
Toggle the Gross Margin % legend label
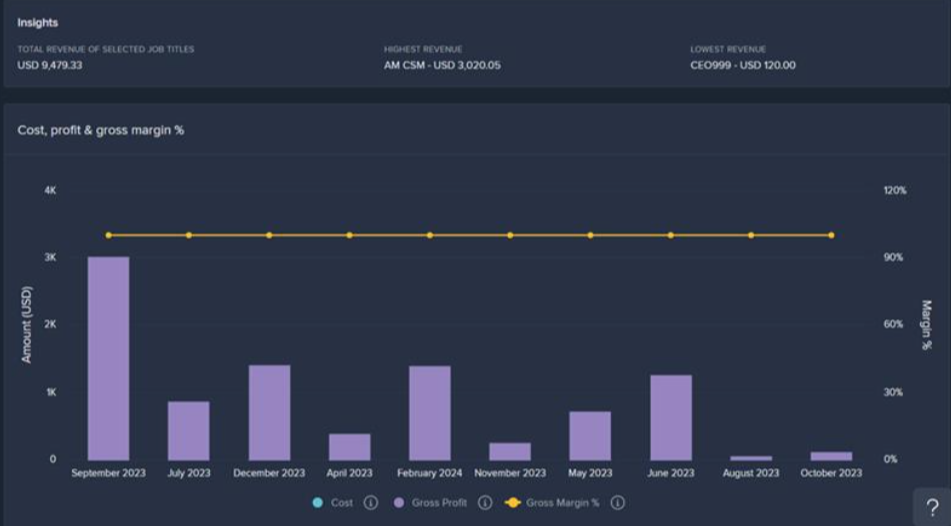[562, 503]
